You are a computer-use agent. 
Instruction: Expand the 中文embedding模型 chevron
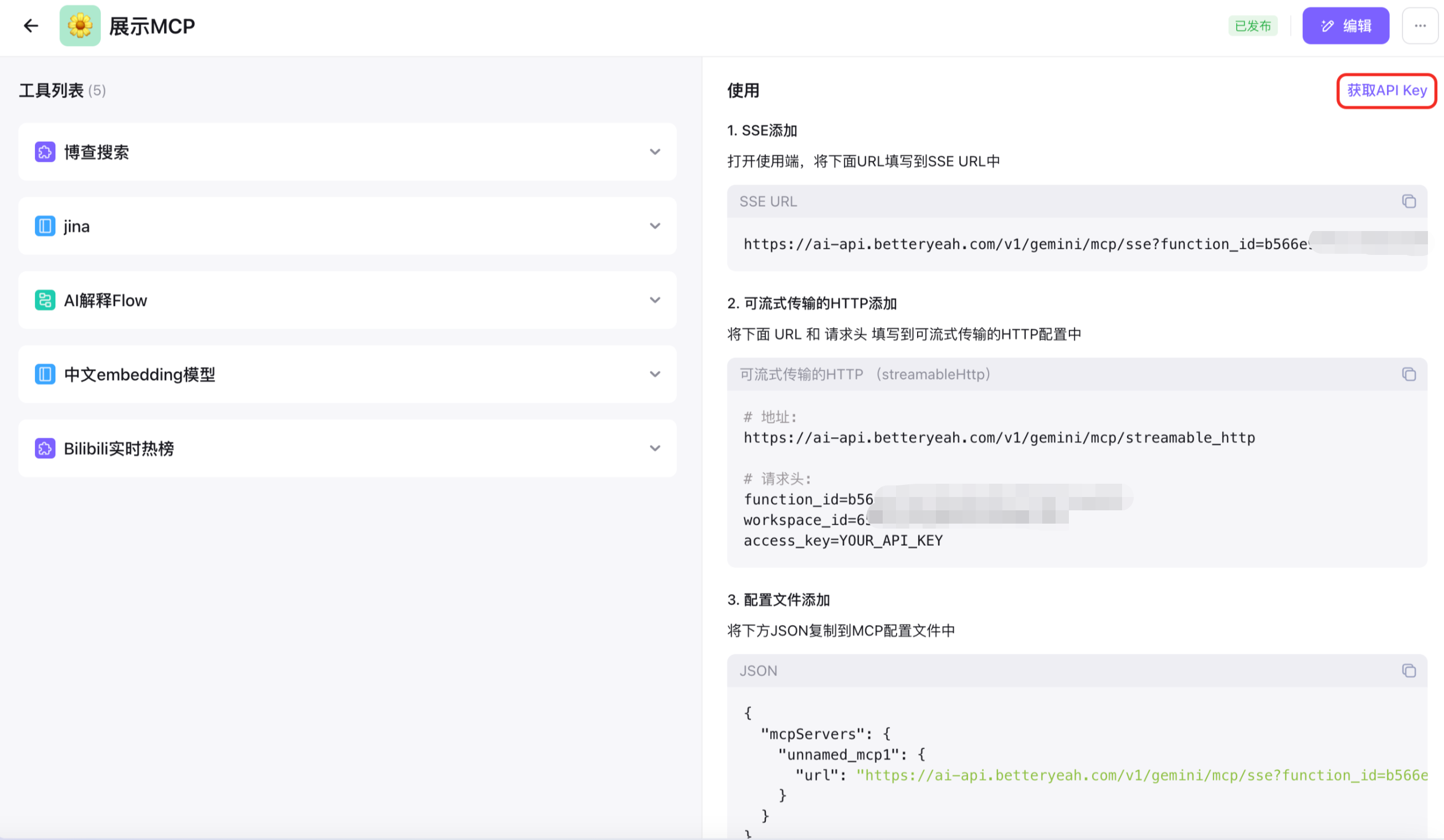tap(654, 374)
